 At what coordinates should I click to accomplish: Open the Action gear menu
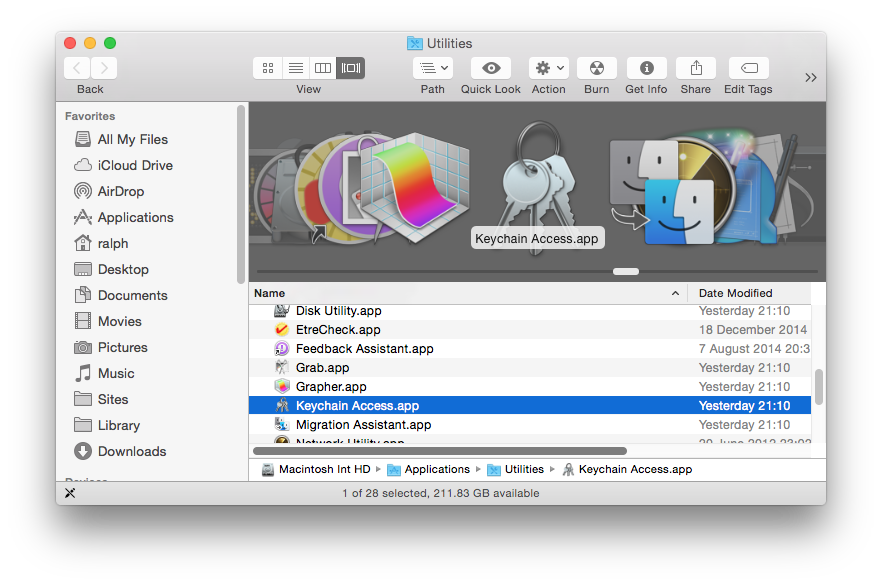548,68
